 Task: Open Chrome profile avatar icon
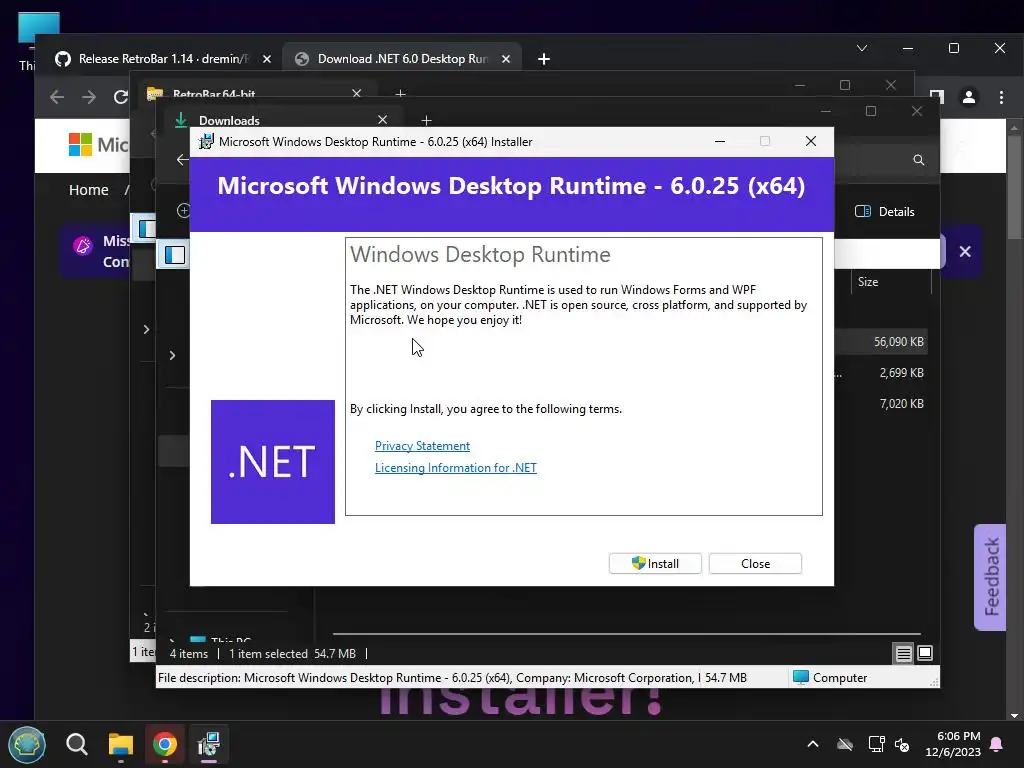(968, 97)
